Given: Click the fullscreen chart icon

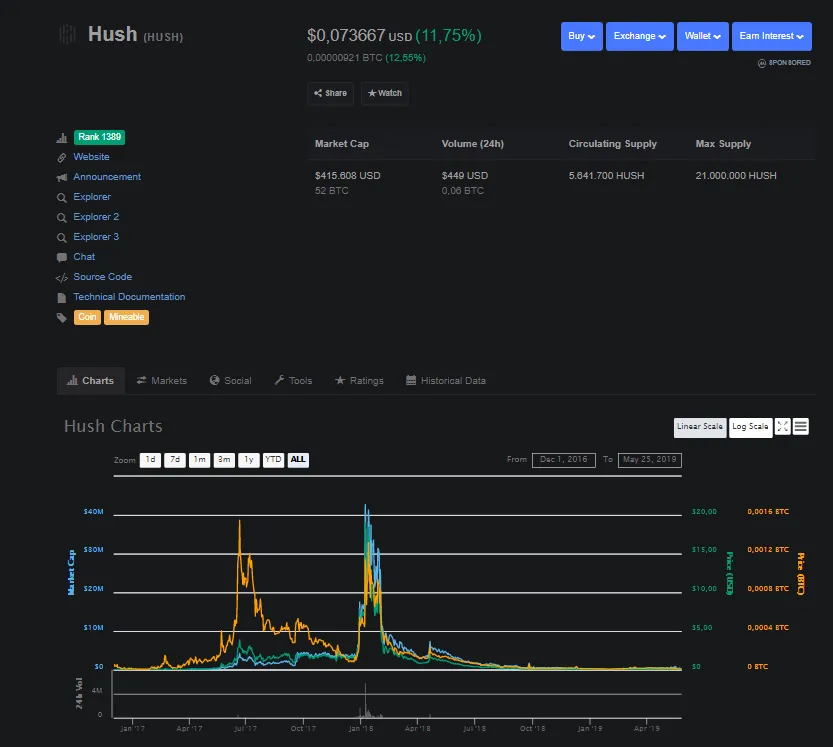Looking at the screenshot, I should click(783, 427).
